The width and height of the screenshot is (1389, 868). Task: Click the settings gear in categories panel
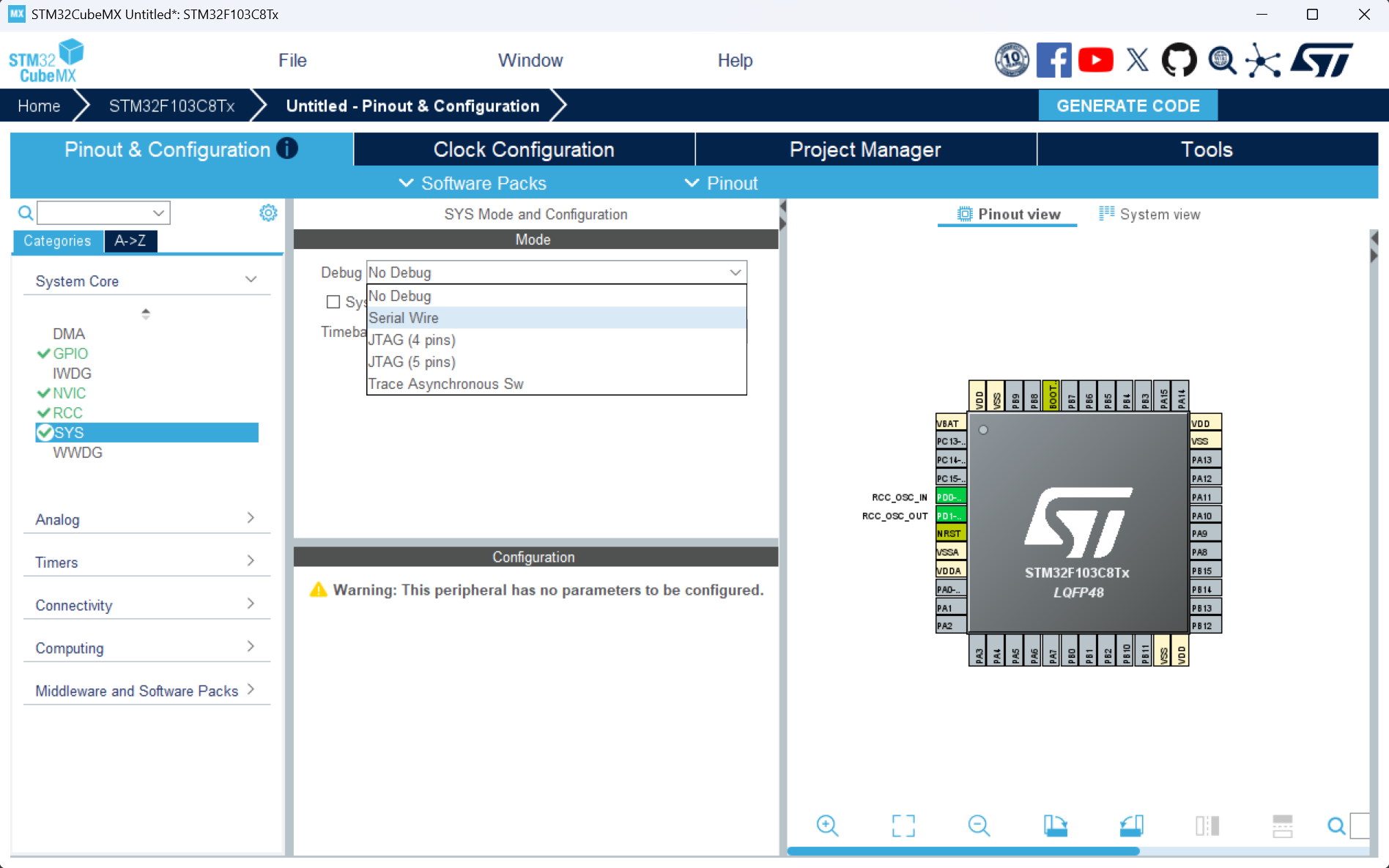[268, 213]
